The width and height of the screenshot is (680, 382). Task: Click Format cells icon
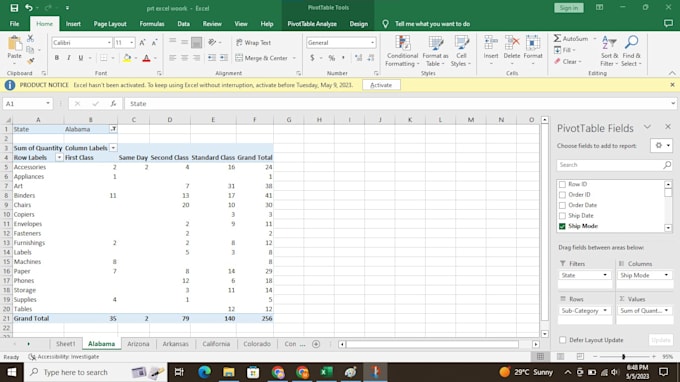click(x=533, y=43)
